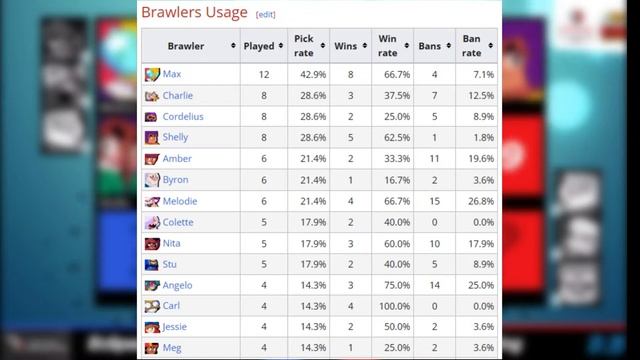Screen dimensions: 640x360
Task: Click the Colette brawler portrait icon
Action: tap(152, 222)
